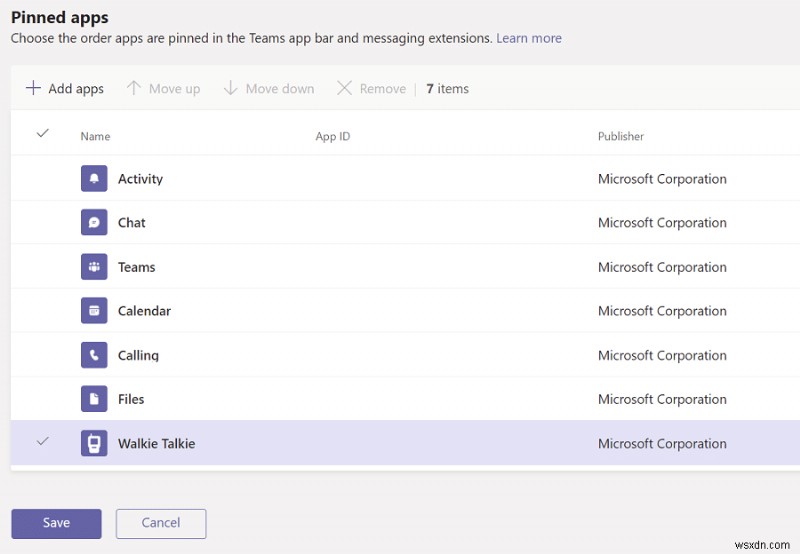
Task: Click Microsoft Corporation in Files row
Action: [x=662, y=399]
